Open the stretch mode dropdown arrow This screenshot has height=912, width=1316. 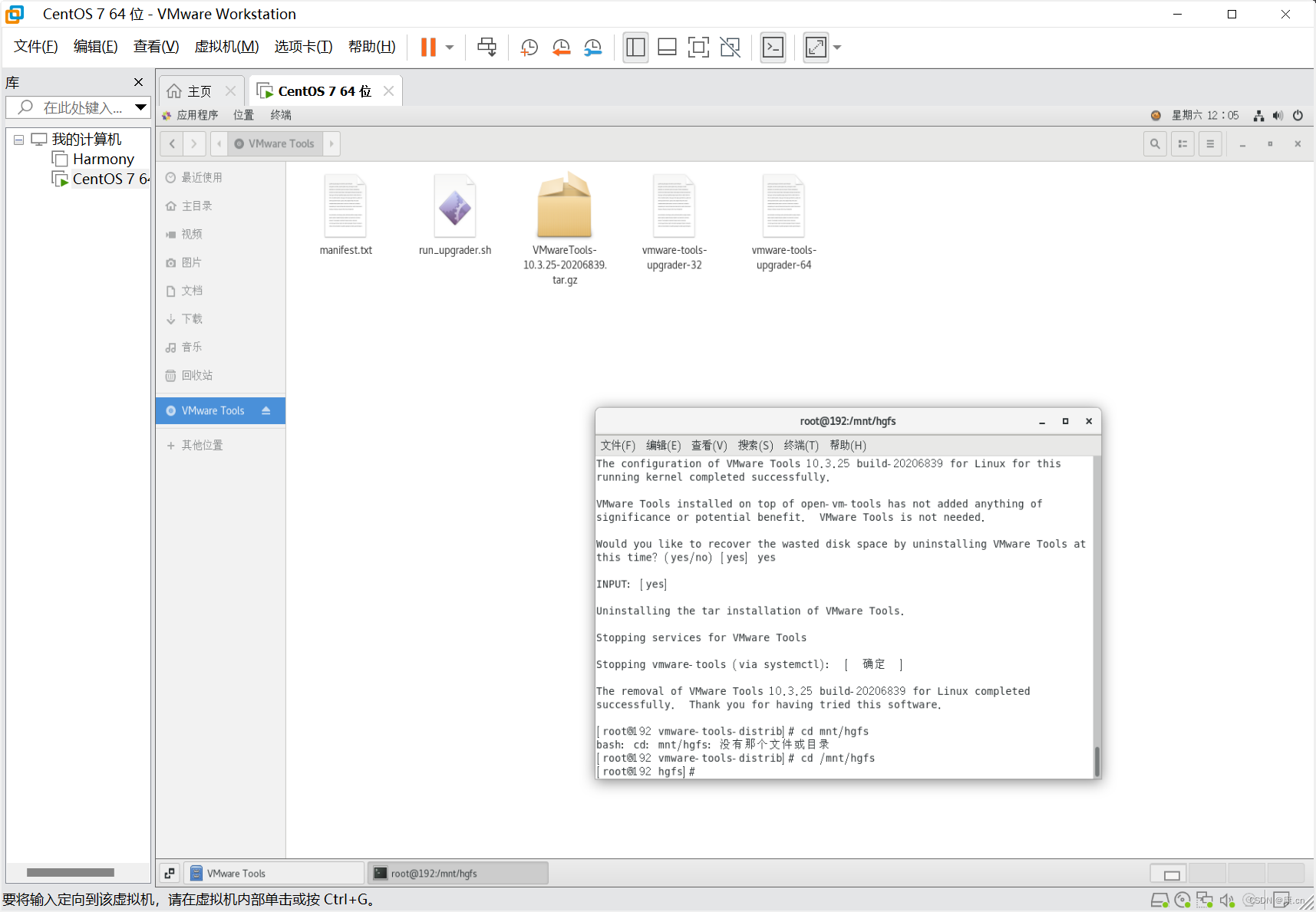pyautogui.click(x=836, y=47)
